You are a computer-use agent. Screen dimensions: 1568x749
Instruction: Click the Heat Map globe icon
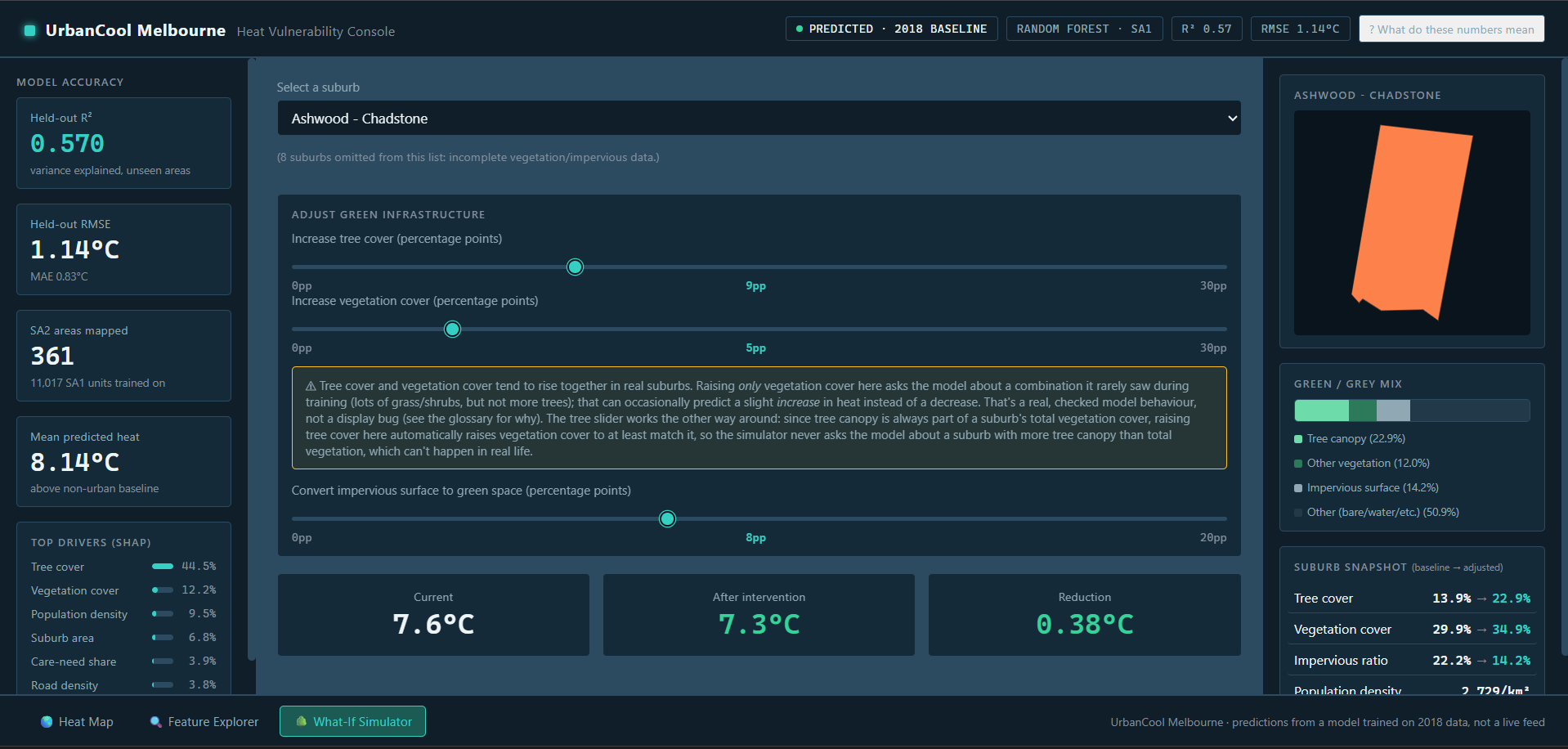coord(47,721)
